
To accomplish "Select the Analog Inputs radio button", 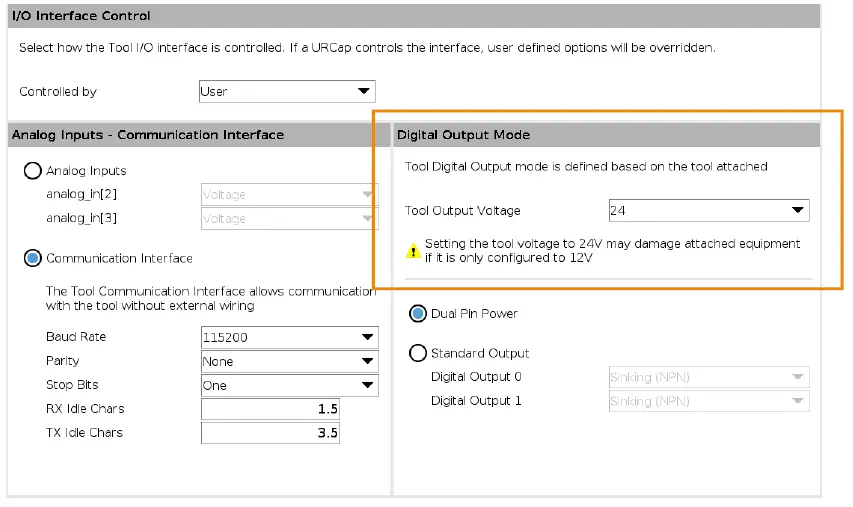I will coord(33,171).
